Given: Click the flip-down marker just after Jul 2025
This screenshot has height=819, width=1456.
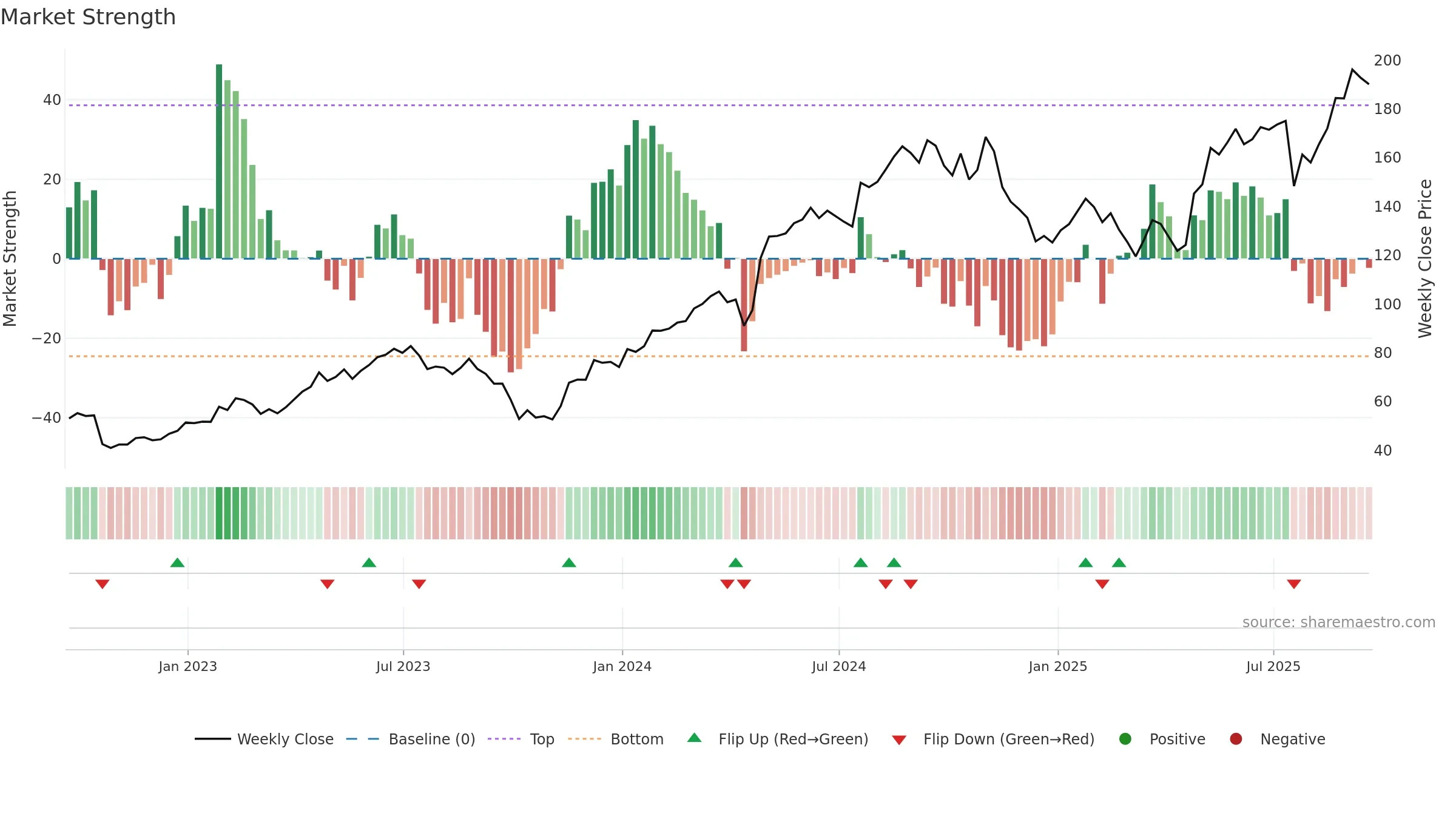Looking at the screenshot, I should 1294,584.
